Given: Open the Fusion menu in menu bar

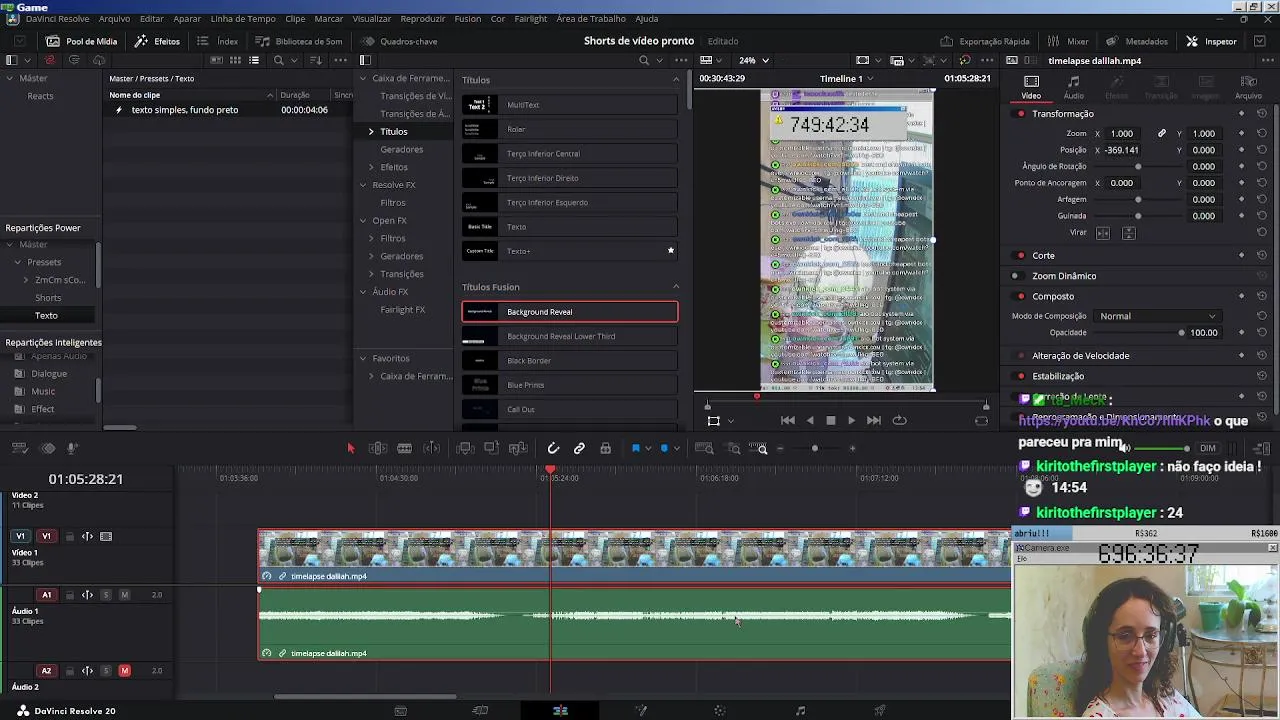Looking at the screenshot, I should [x=467, y=19].
